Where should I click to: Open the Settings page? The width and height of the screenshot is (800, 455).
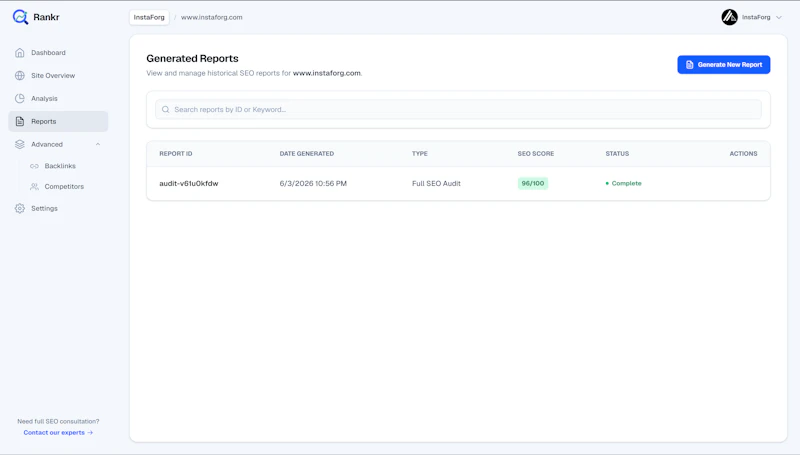[58, 208]
